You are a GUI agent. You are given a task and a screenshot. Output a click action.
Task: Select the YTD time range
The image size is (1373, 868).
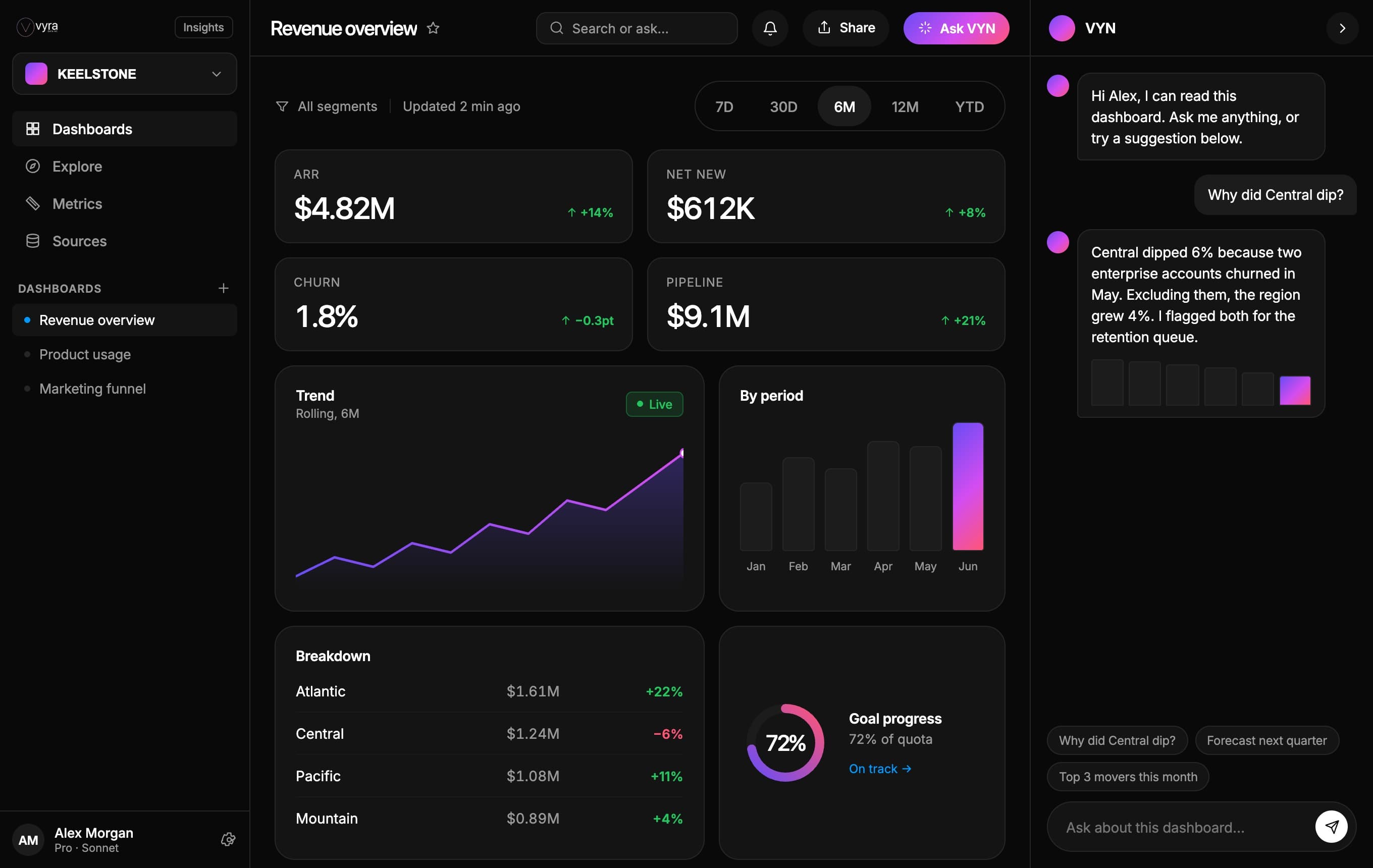click(969, 106)
